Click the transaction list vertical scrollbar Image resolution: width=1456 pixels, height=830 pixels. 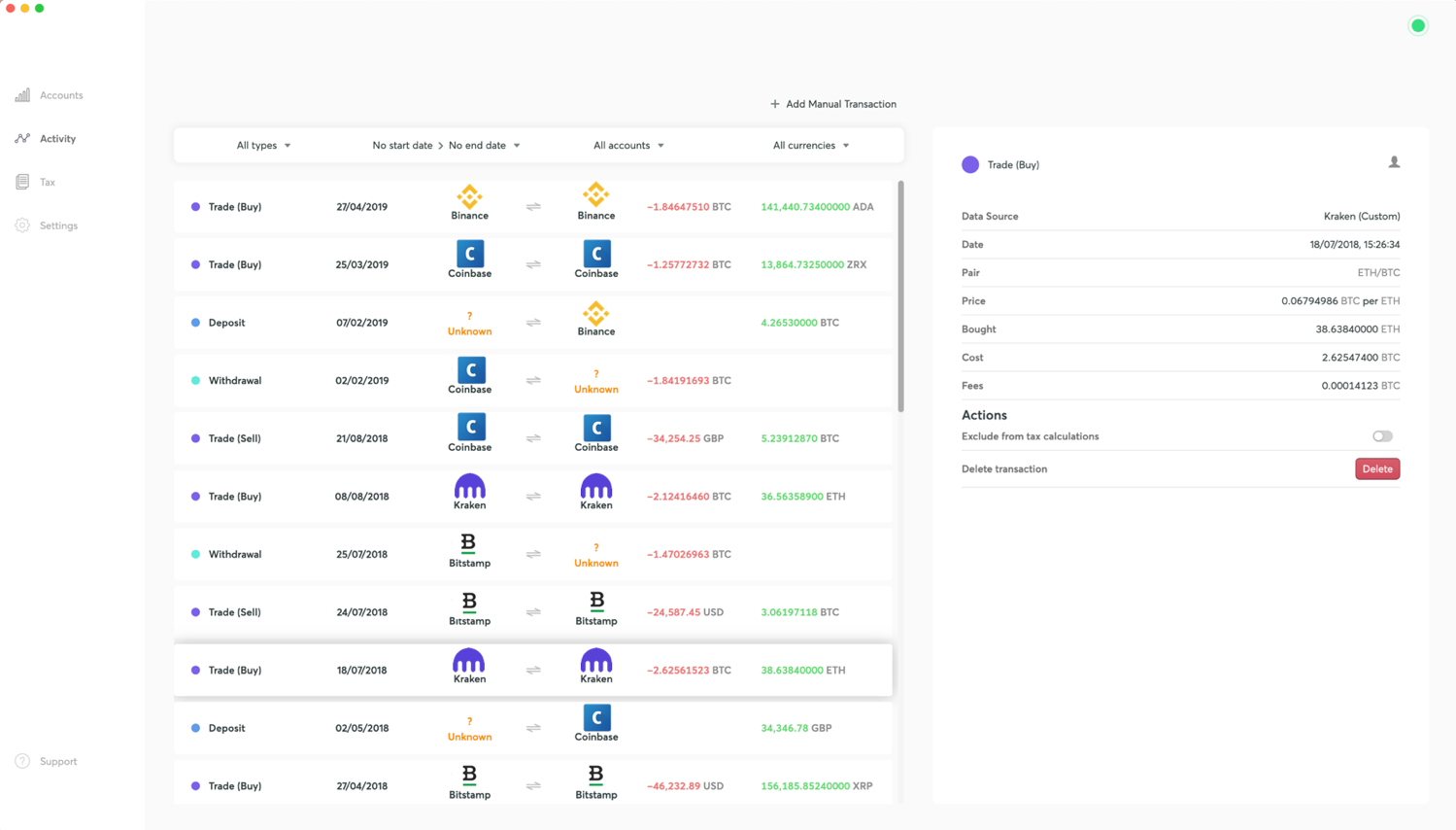(900, 296)
